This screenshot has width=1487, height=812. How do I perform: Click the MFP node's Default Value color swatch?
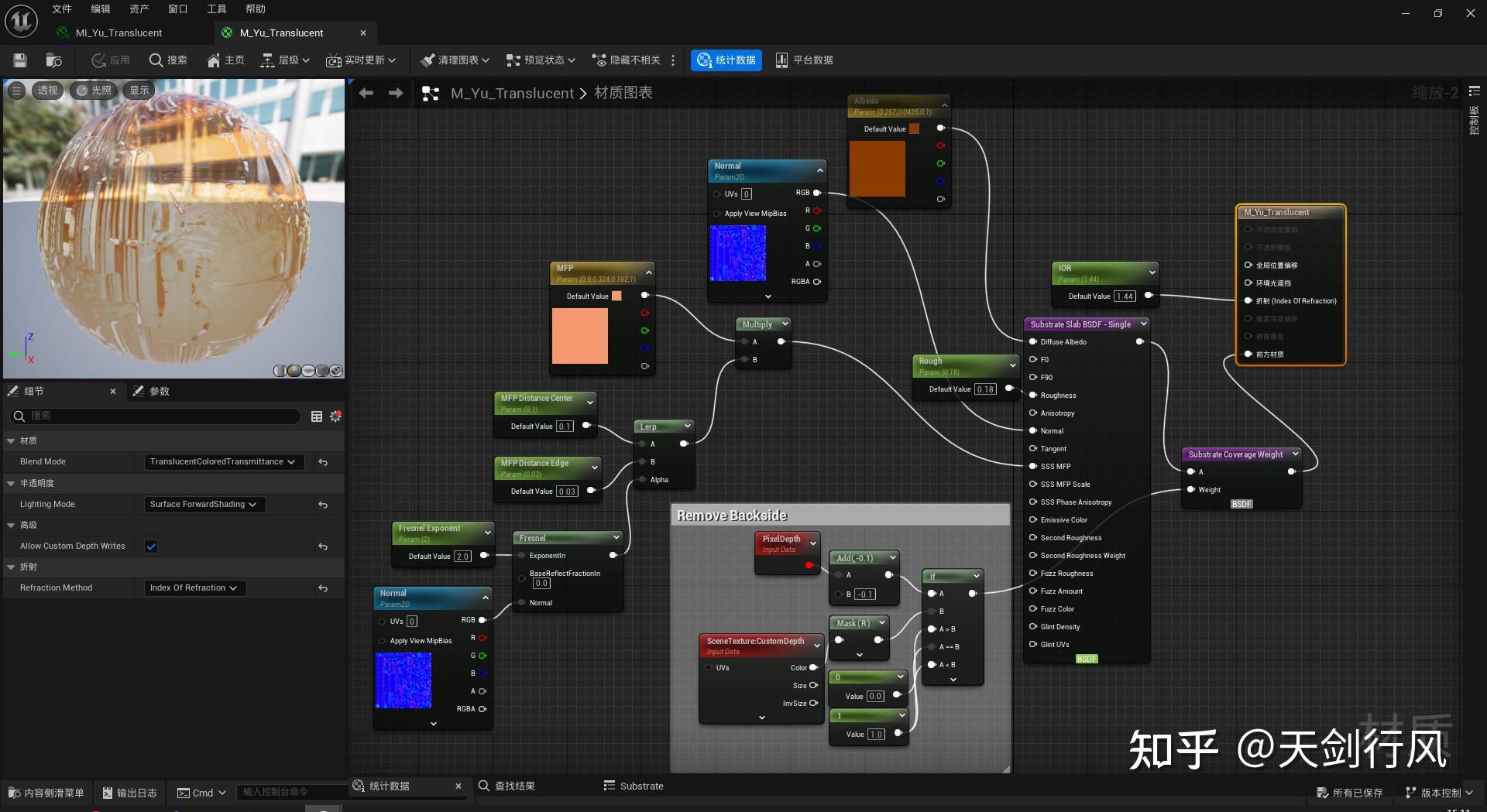[616, 296]
